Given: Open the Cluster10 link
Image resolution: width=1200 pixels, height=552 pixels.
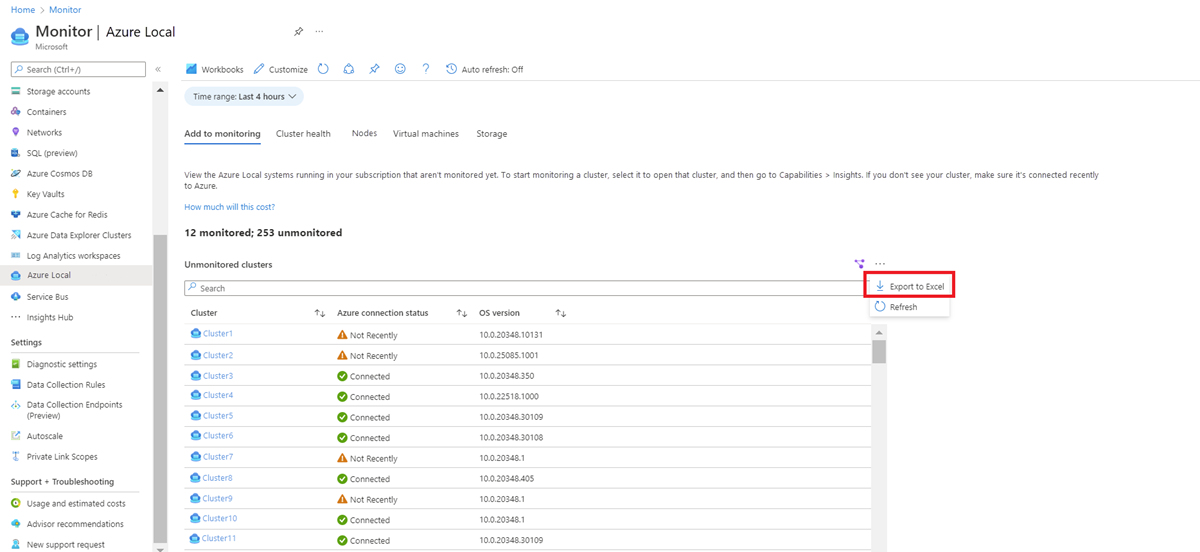Looking at the screenshot, I should coord(220,519).
